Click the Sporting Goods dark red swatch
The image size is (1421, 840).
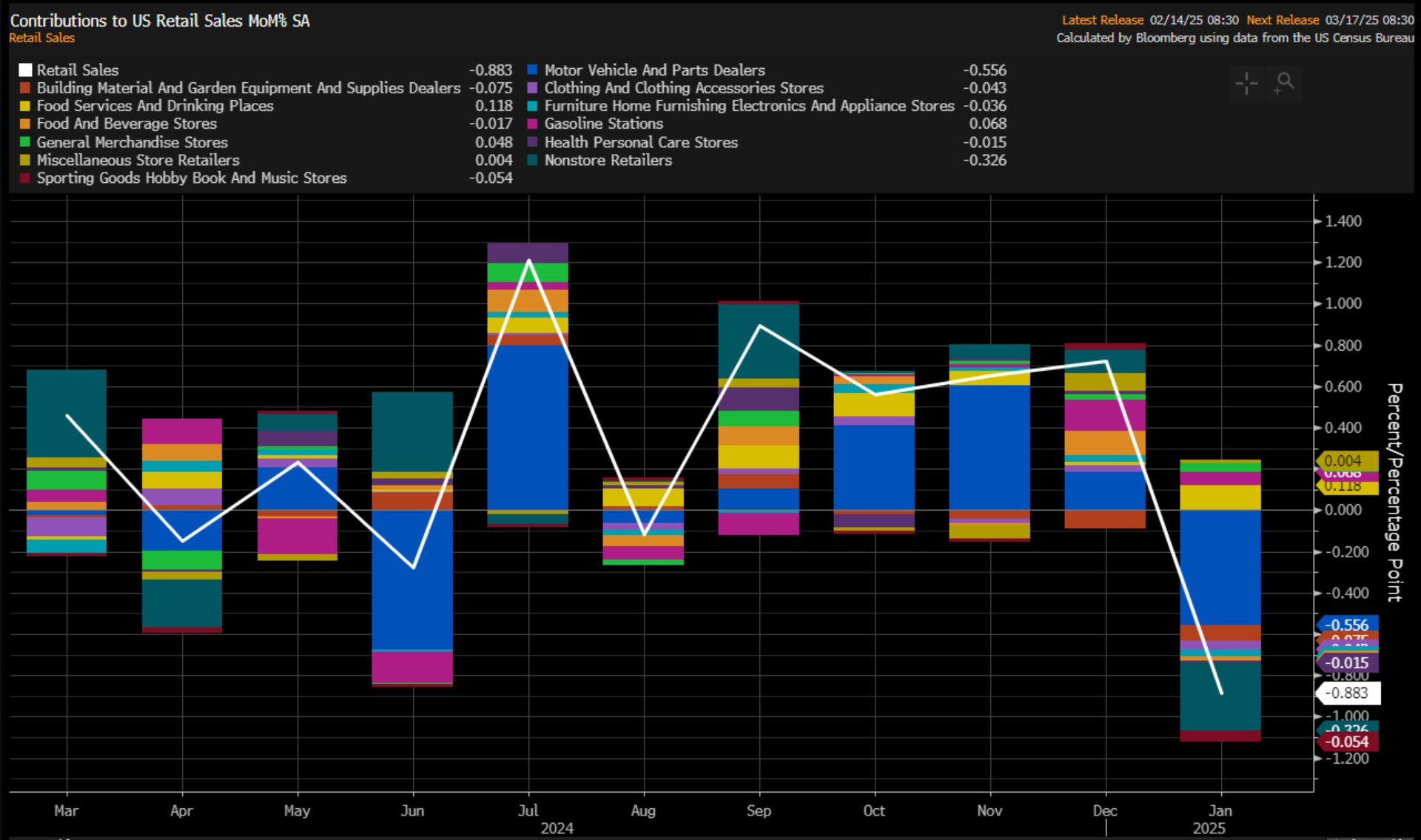tap(25, 178)
